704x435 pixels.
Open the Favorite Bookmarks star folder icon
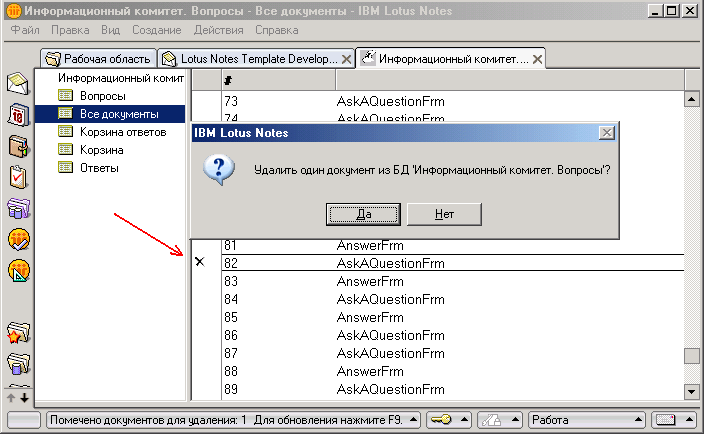pos(18,333)
